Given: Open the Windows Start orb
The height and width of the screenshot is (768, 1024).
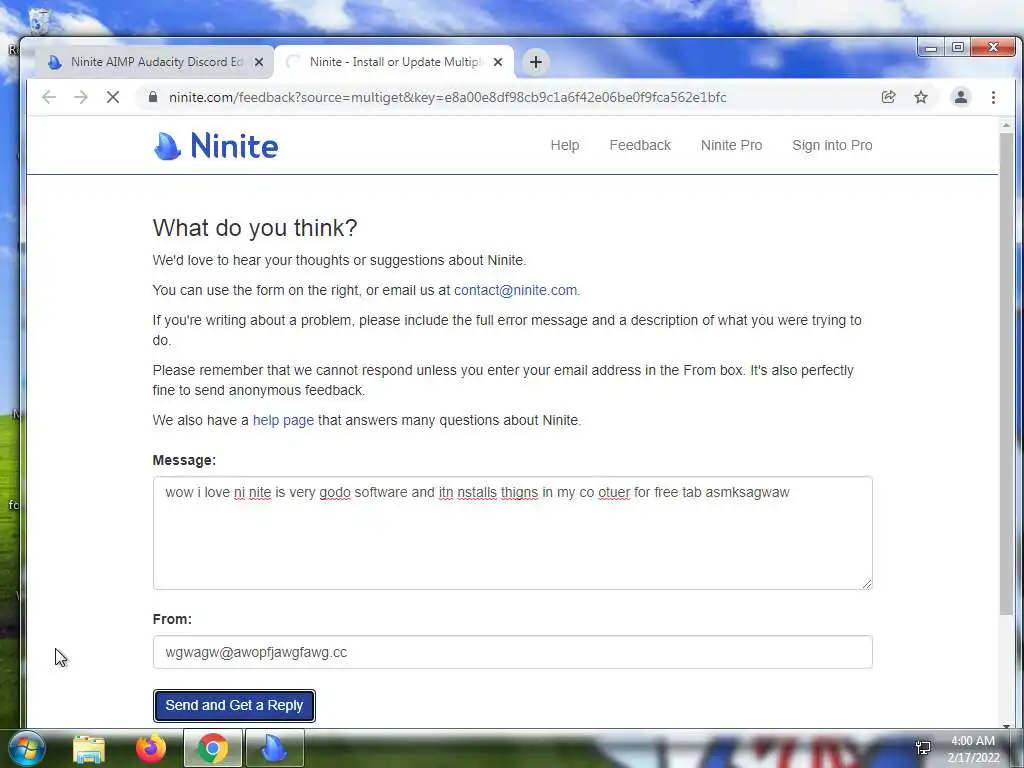Looking at the screenshot, I should 27,748.
